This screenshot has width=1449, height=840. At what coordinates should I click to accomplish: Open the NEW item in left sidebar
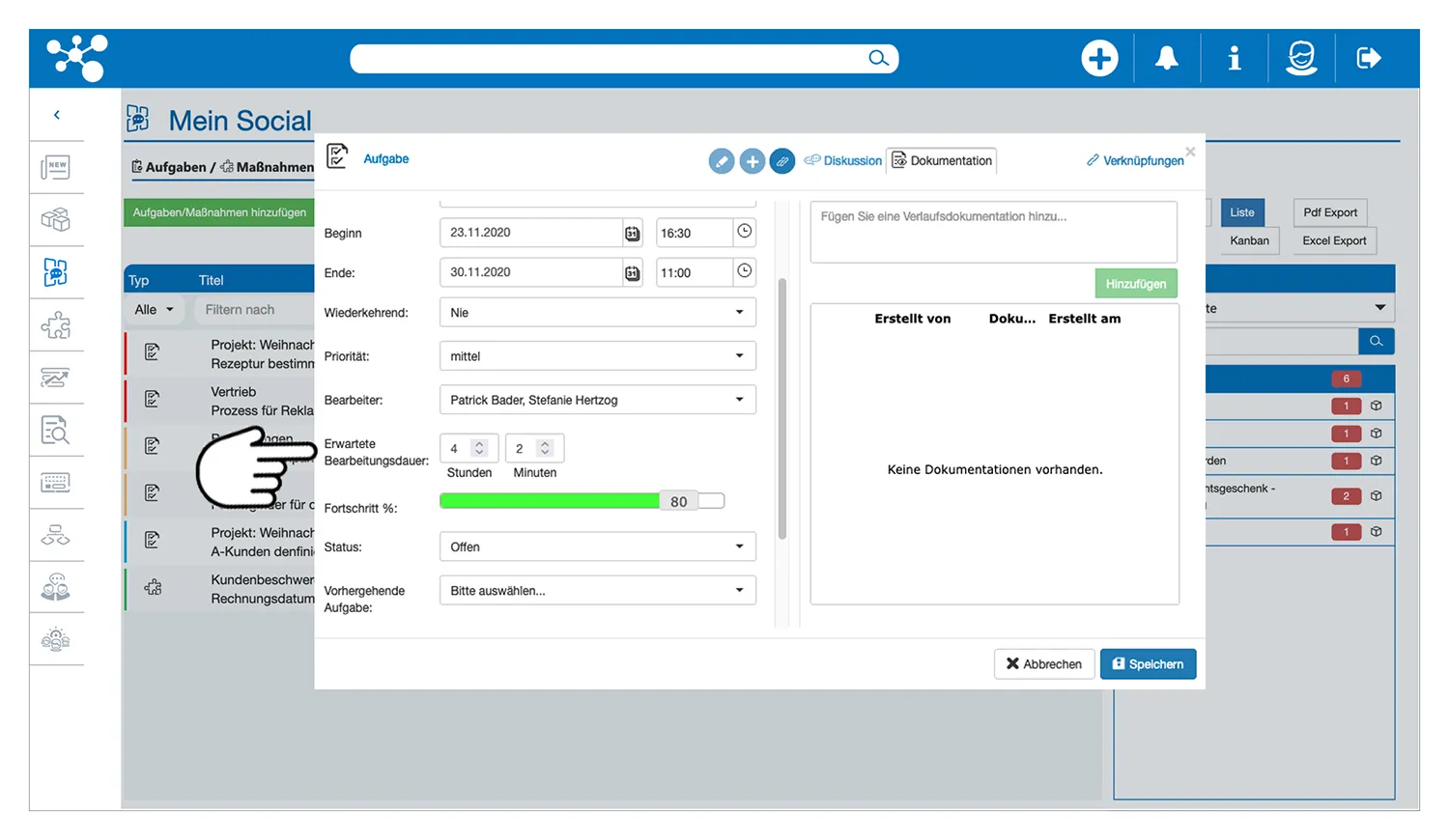point(56,167)
